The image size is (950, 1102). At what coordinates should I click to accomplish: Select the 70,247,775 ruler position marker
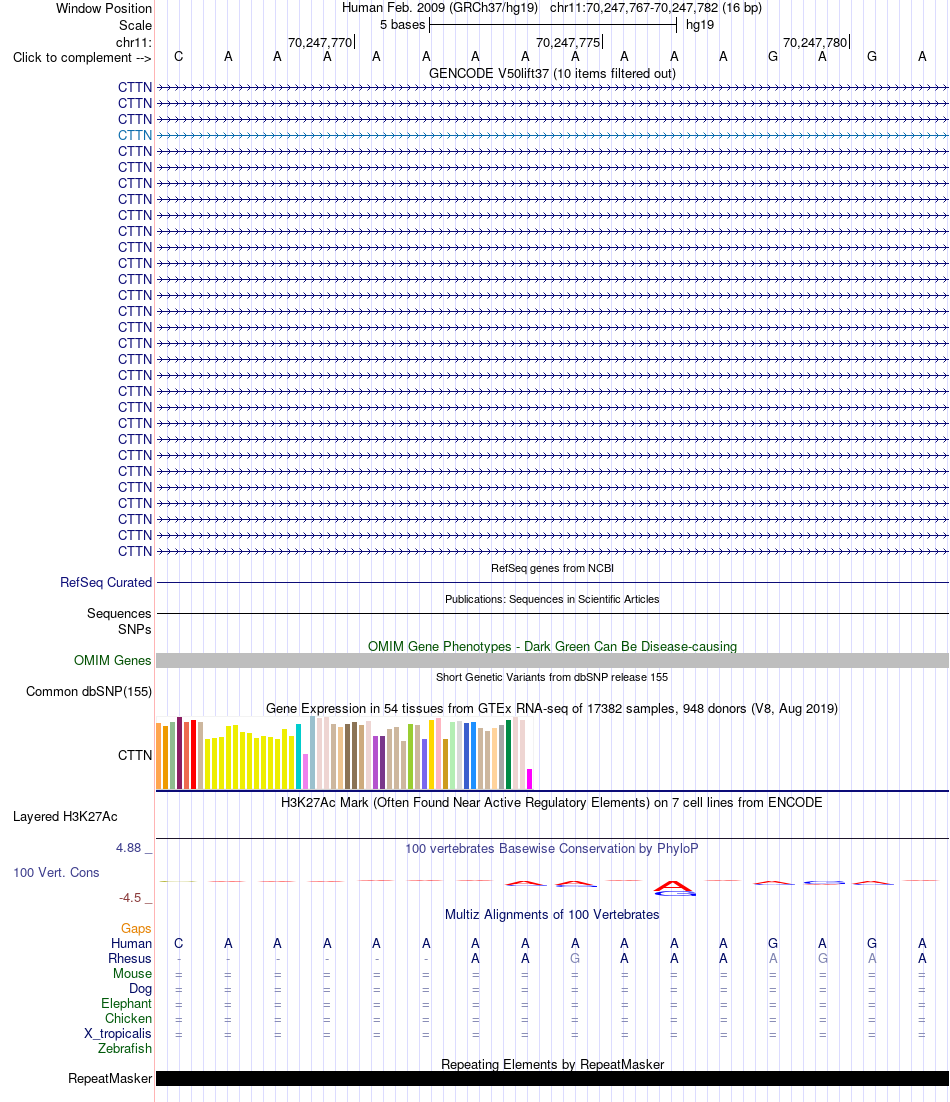(x=568, y=42)
